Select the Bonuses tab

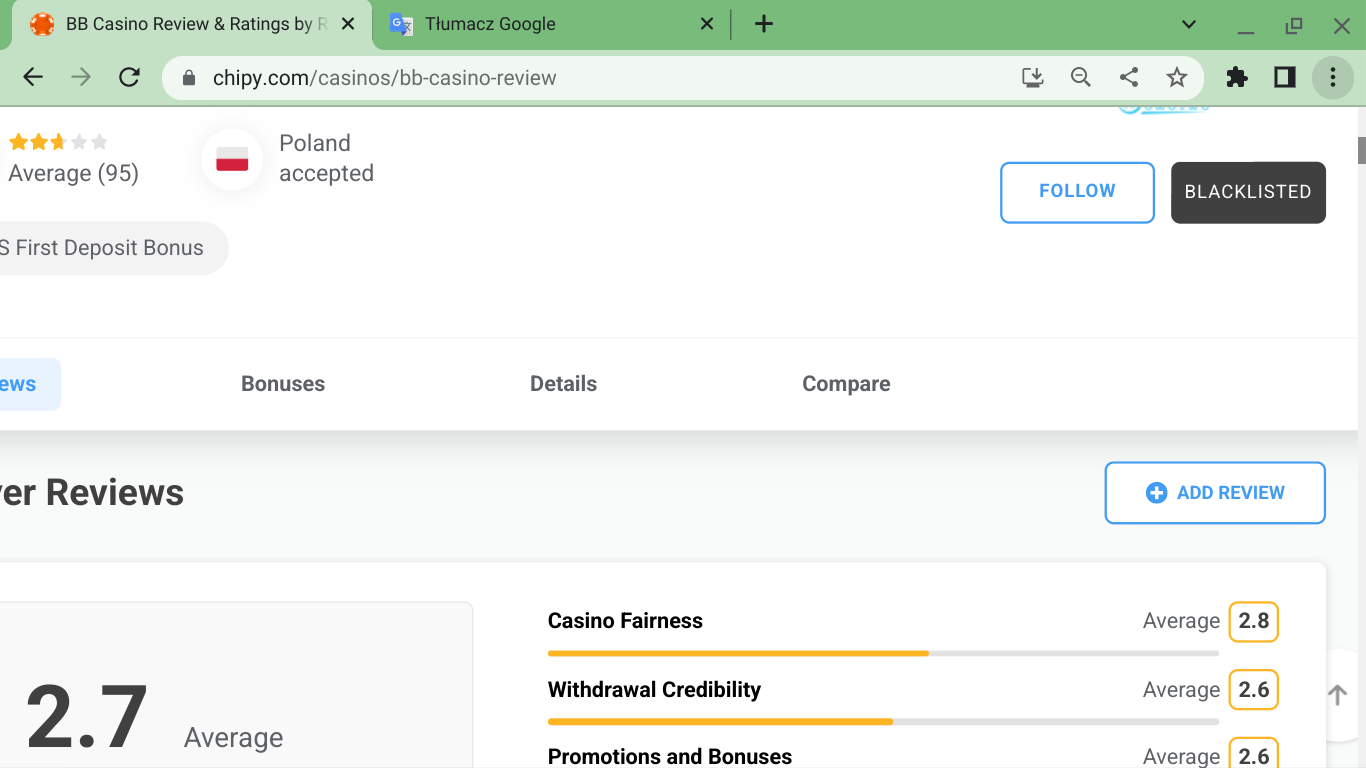pos(283,384)
